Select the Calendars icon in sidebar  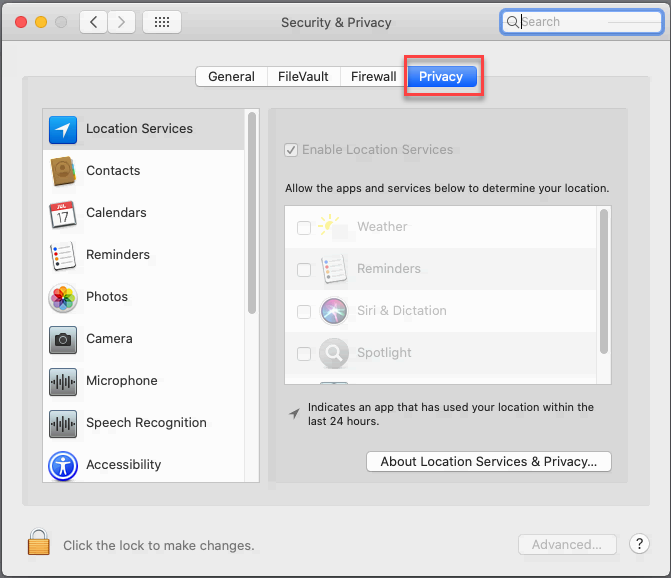coord(63,213)
